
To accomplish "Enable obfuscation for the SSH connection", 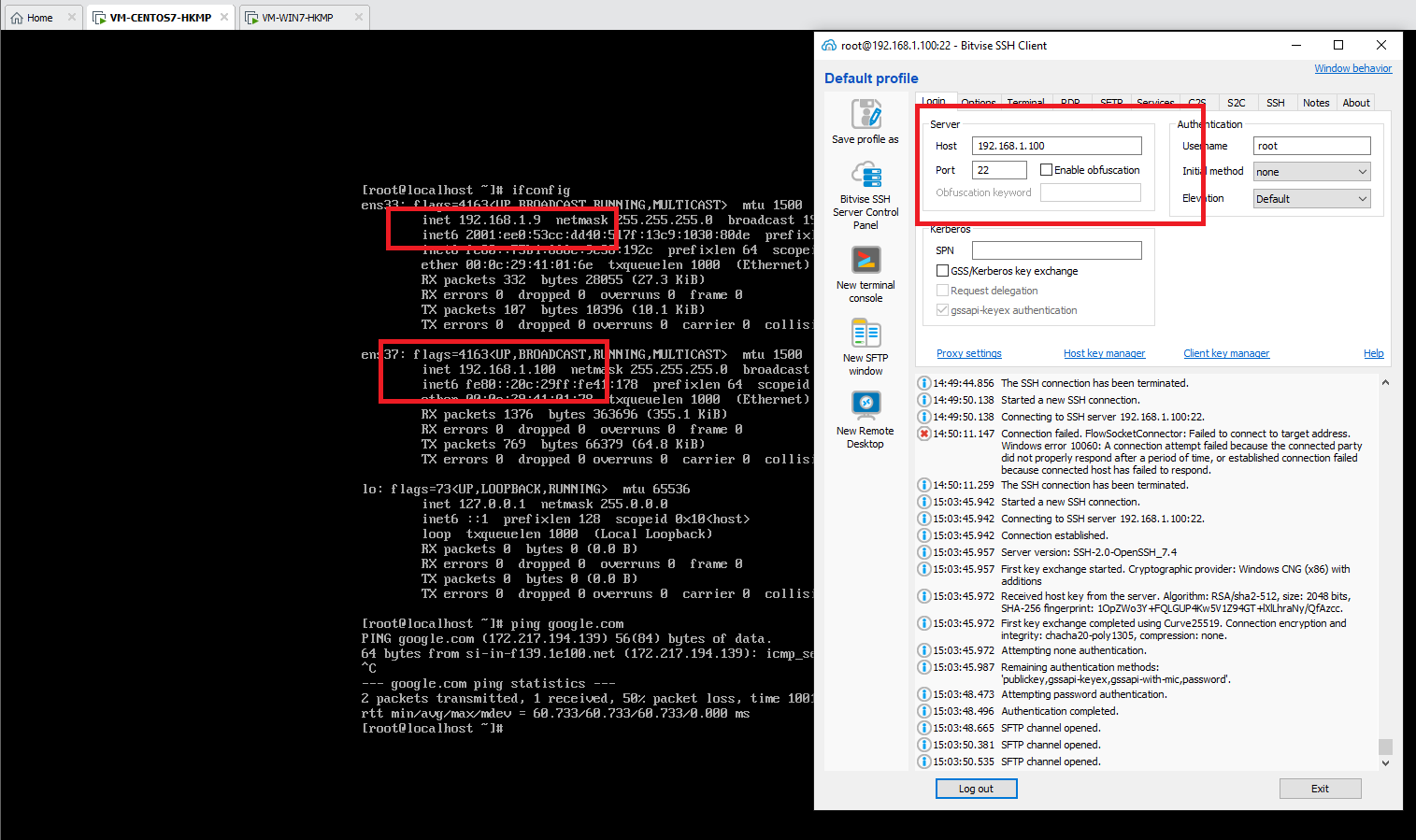I will coord(1045,169).
